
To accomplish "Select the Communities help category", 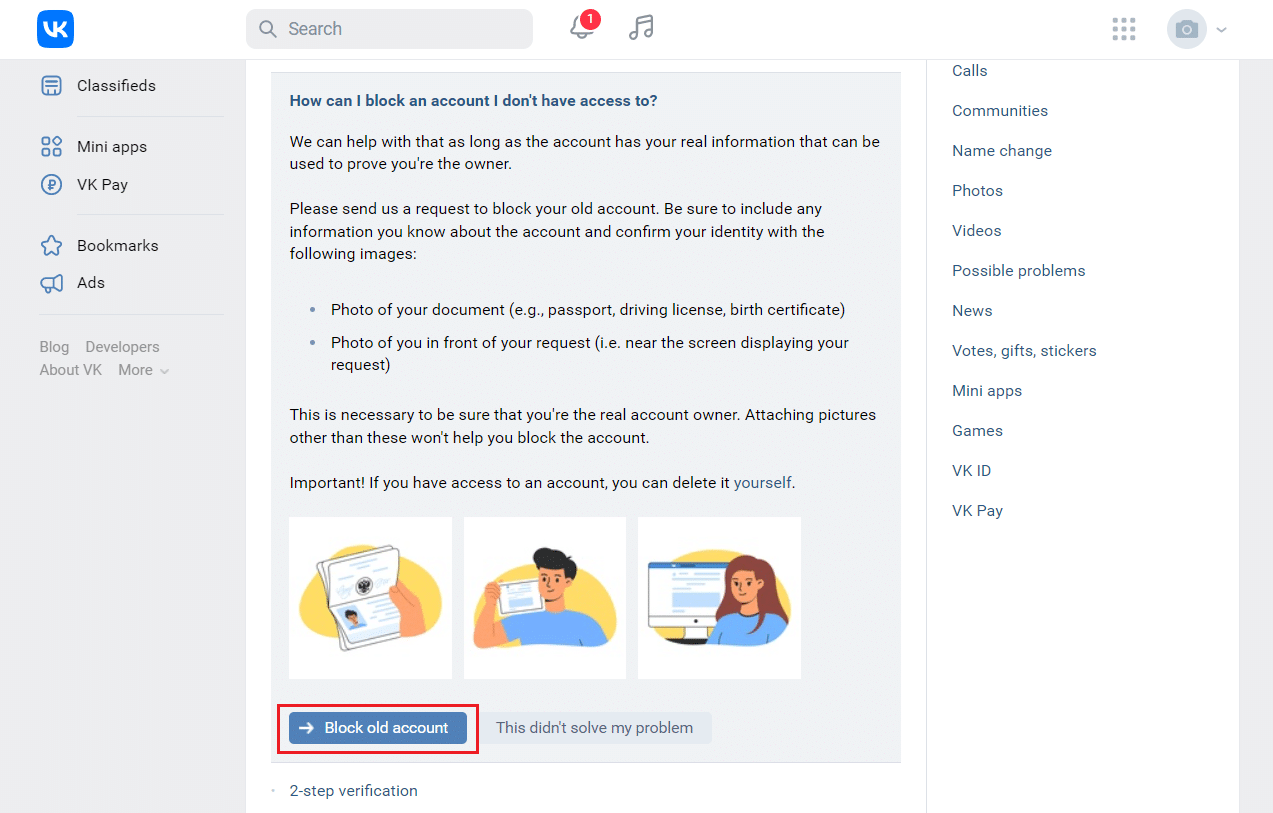I will 1000,111.
